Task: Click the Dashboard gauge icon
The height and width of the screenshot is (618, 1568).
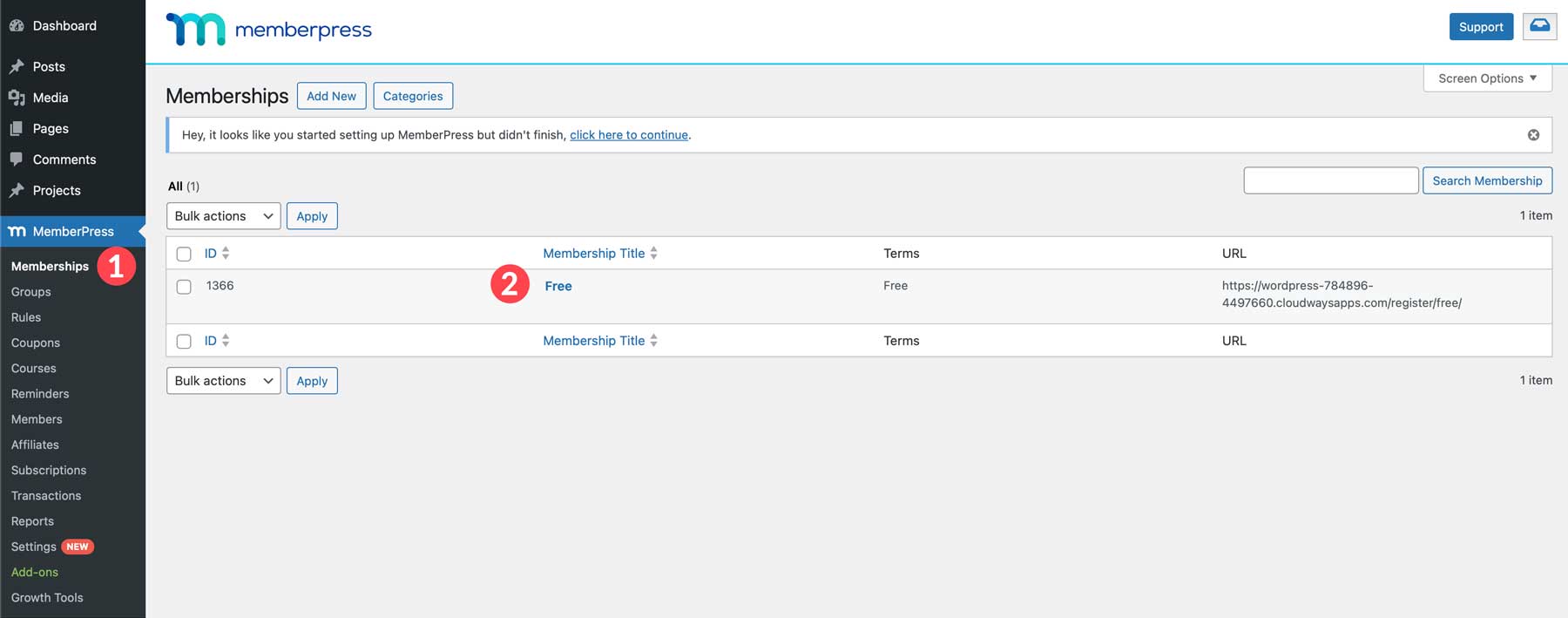Action: (x=17, y=26)
